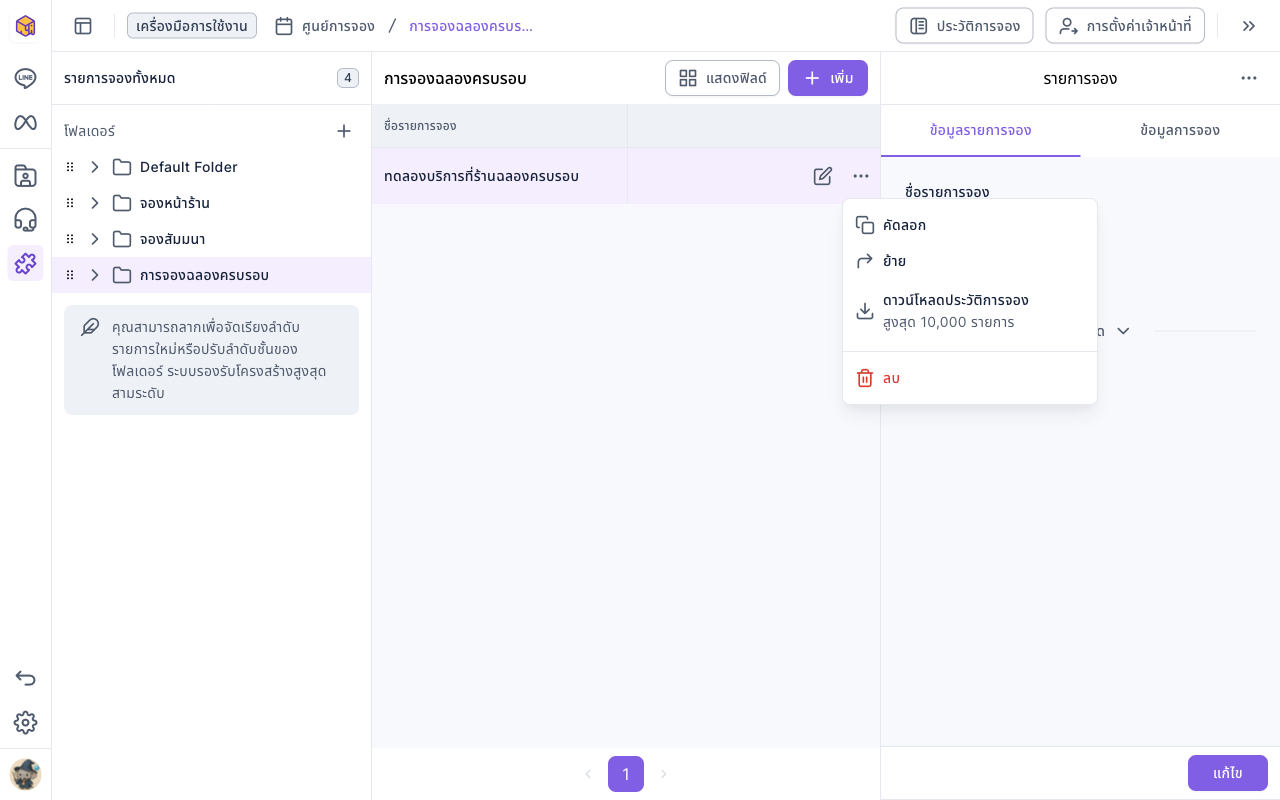Click the user avatar at bottom left
This screenshot has height=800, width=1280.
[25, 774]
